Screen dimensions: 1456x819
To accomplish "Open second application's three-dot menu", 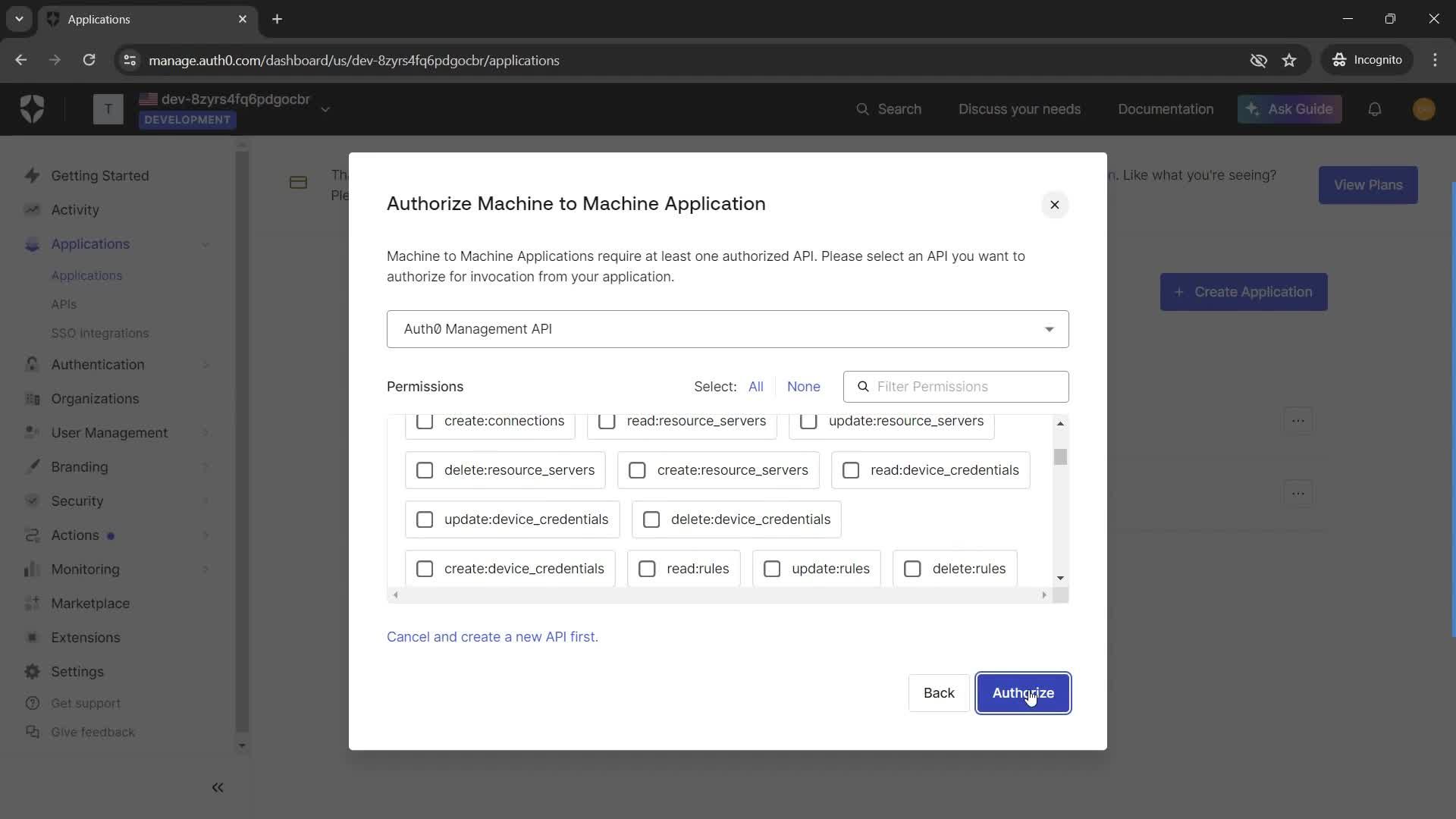I will [1298, 494].
